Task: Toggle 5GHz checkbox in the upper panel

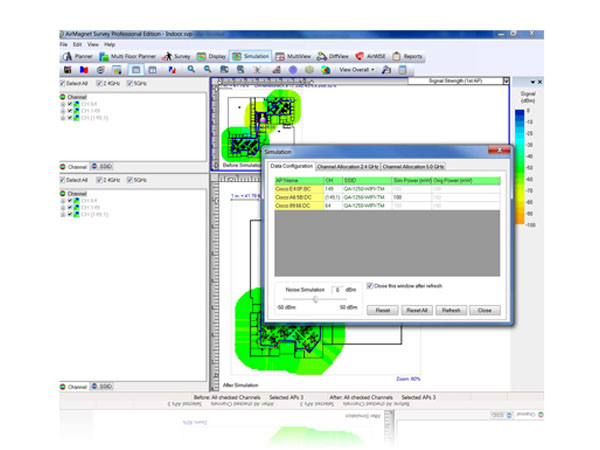Action: [130, 83]
